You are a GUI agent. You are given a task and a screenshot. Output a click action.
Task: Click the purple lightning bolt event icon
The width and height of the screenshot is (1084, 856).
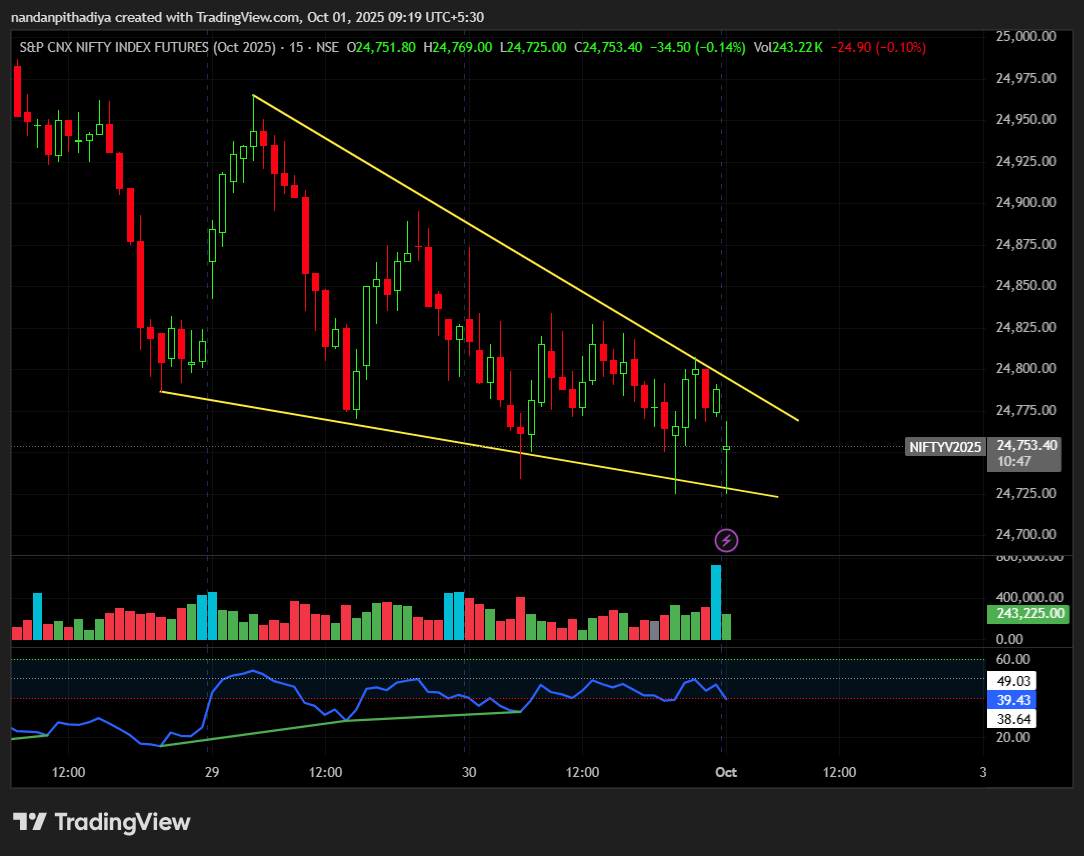point(726,540)
